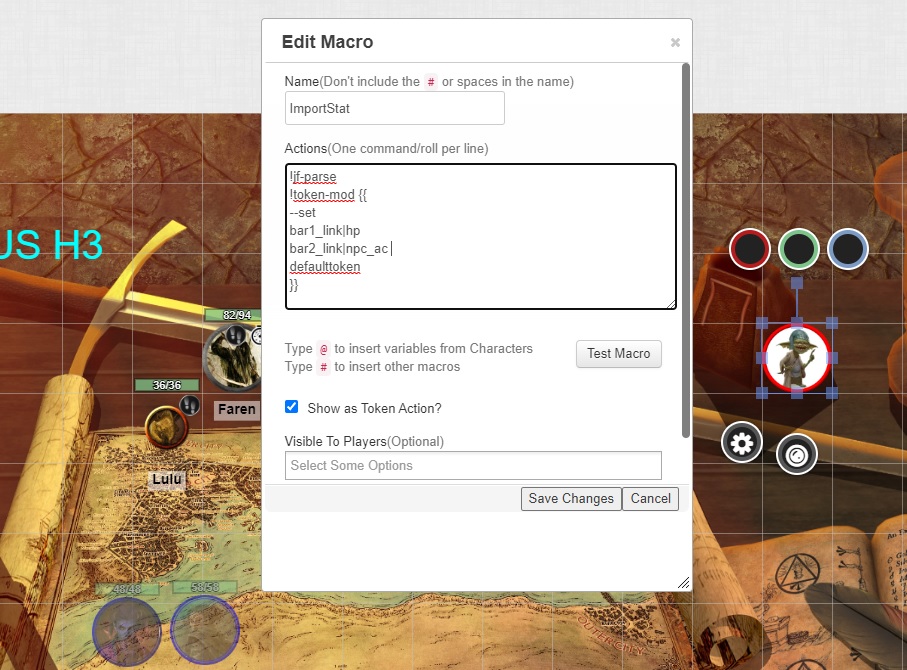Click the 82/94 health bar
The height and width of the screenshot is (670, 907).
click(233, 315)
